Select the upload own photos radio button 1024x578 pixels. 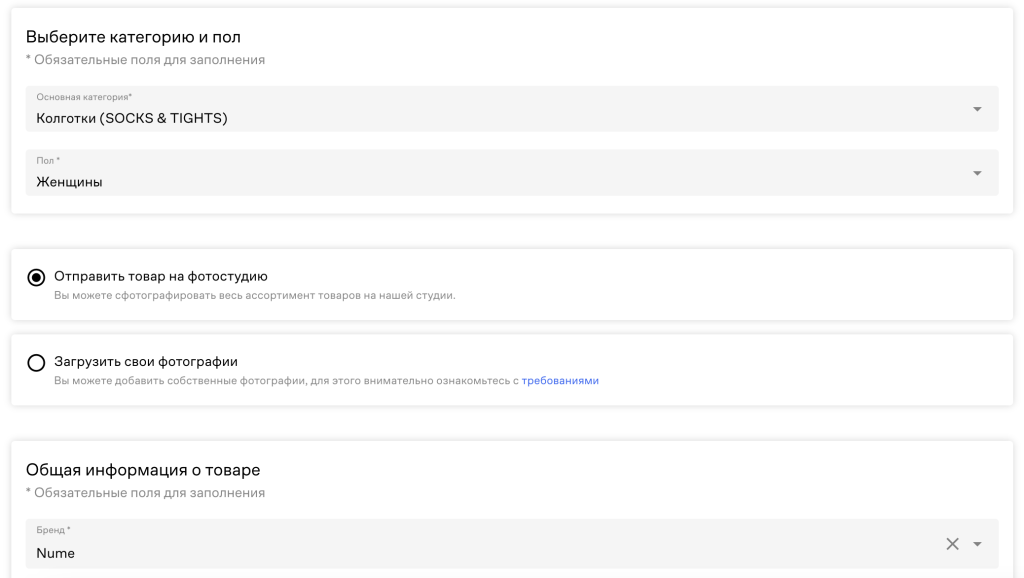(37, 362)
